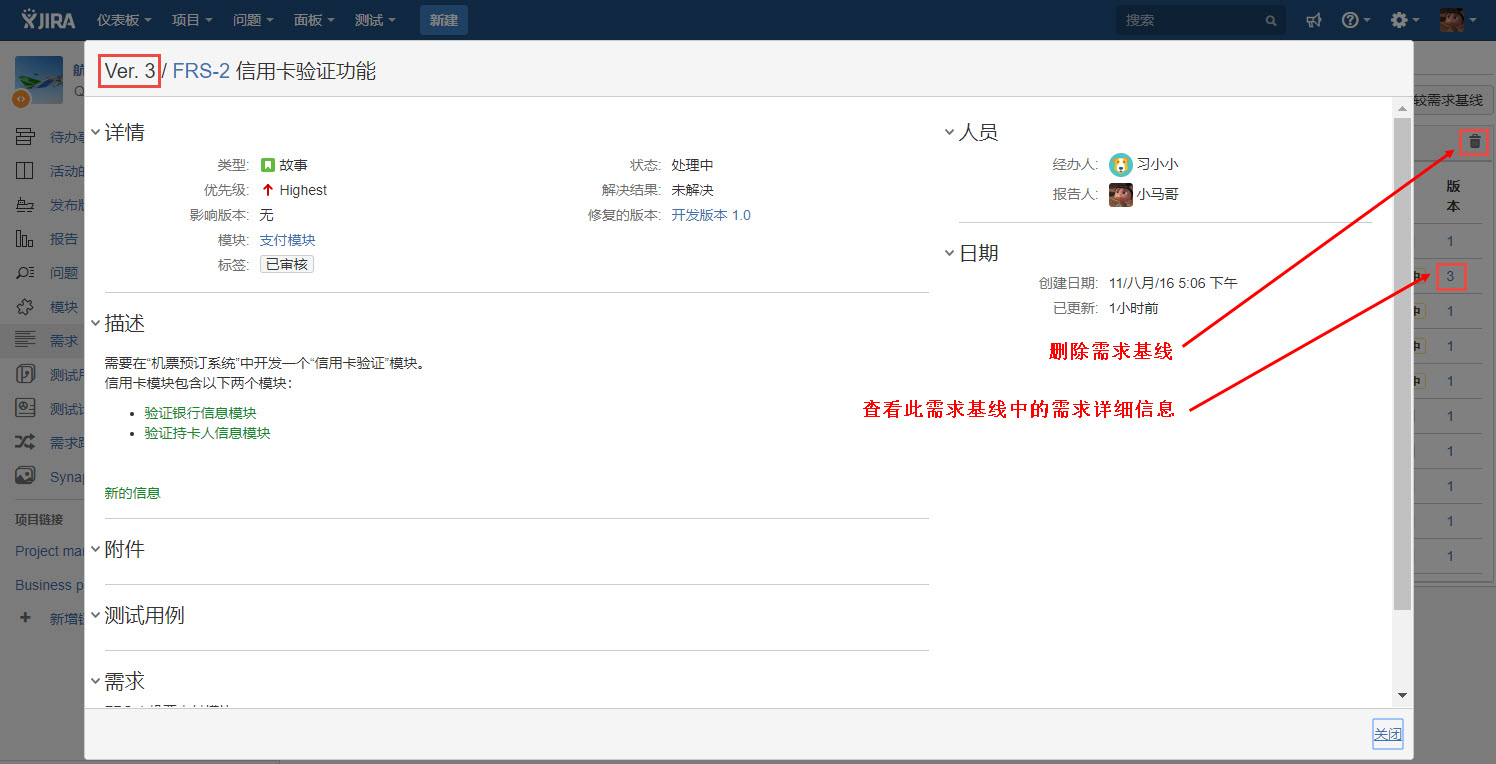Open the 问题 menu in top navigation
Viewport: 1496px width, 764px height.
click(x=253, y=20)
